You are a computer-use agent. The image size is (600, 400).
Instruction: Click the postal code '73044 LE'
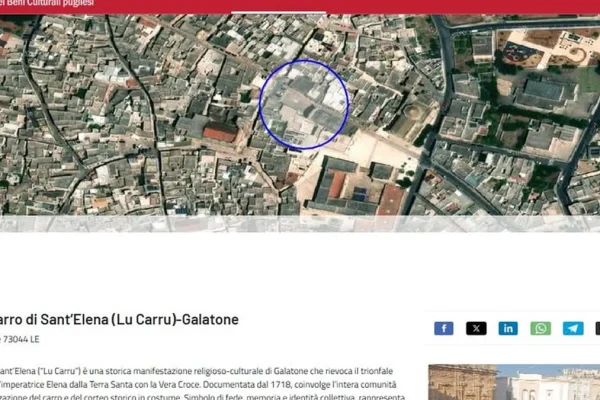pos(21,339)
